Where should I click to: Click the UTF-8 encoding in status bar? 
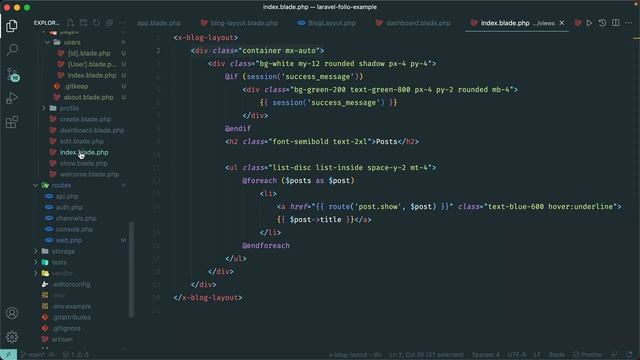tap(517, 355)
